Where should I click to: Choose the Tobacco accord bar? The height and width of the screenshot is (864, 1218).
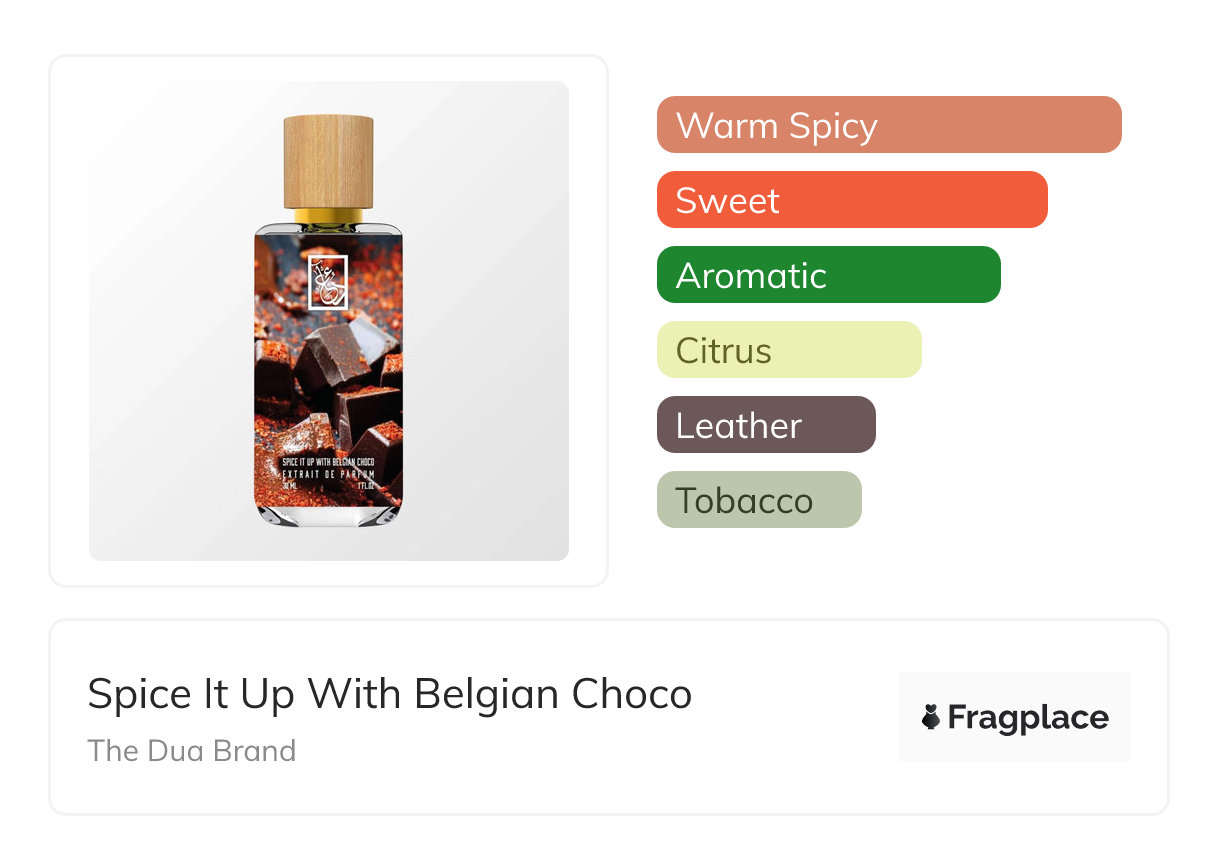click(x=759, y=500)
